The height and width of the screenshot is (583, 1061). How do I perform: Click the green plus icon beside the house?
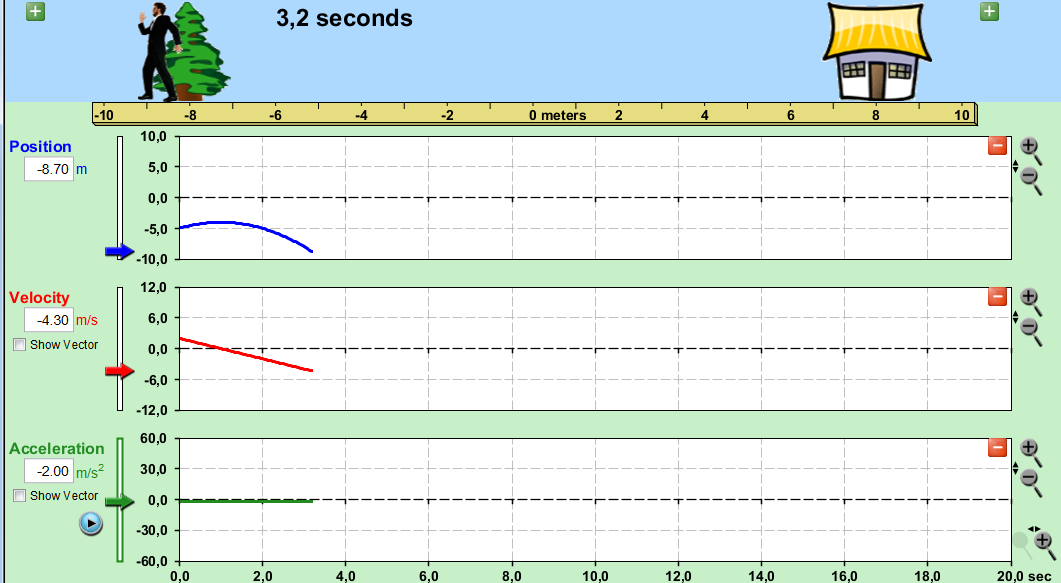989,11
